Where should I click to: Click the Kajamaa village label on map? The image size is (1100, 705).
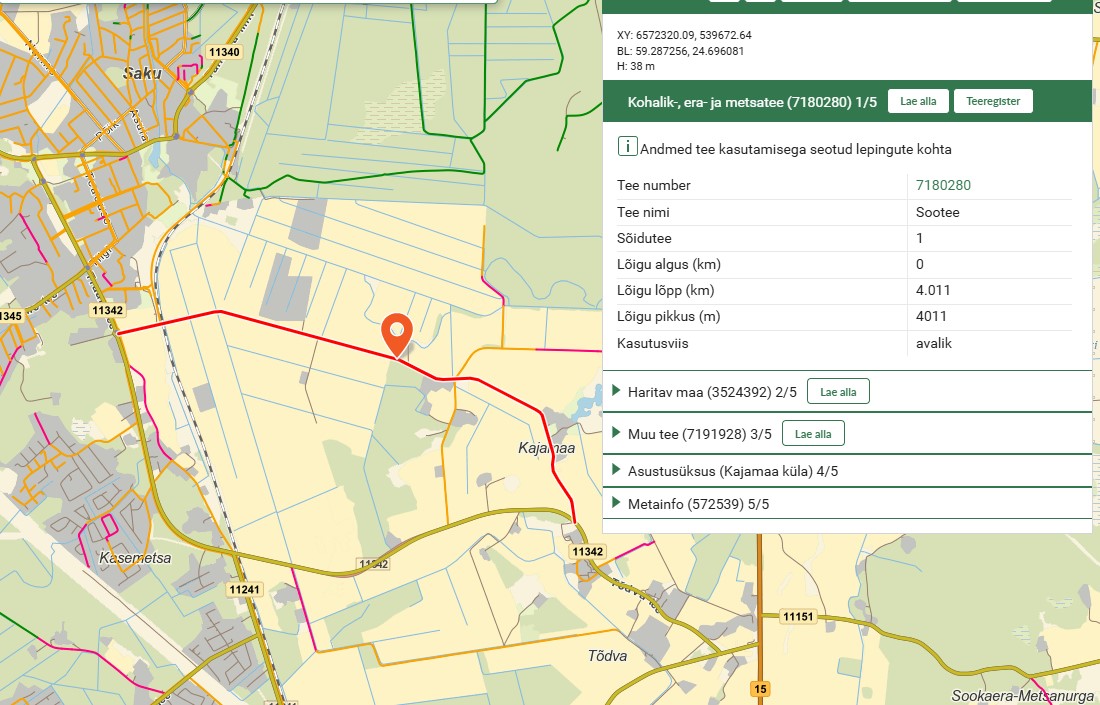click(x=547, y=448)
